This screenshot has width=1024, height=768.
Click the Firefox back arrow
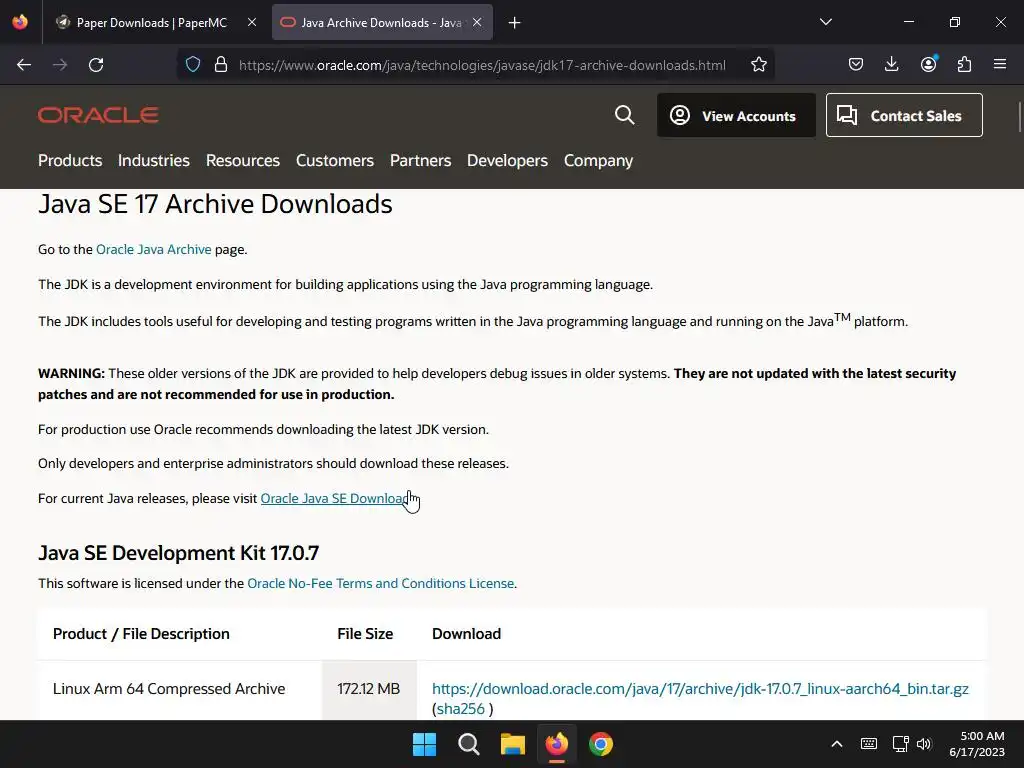[x=24, y=65]
